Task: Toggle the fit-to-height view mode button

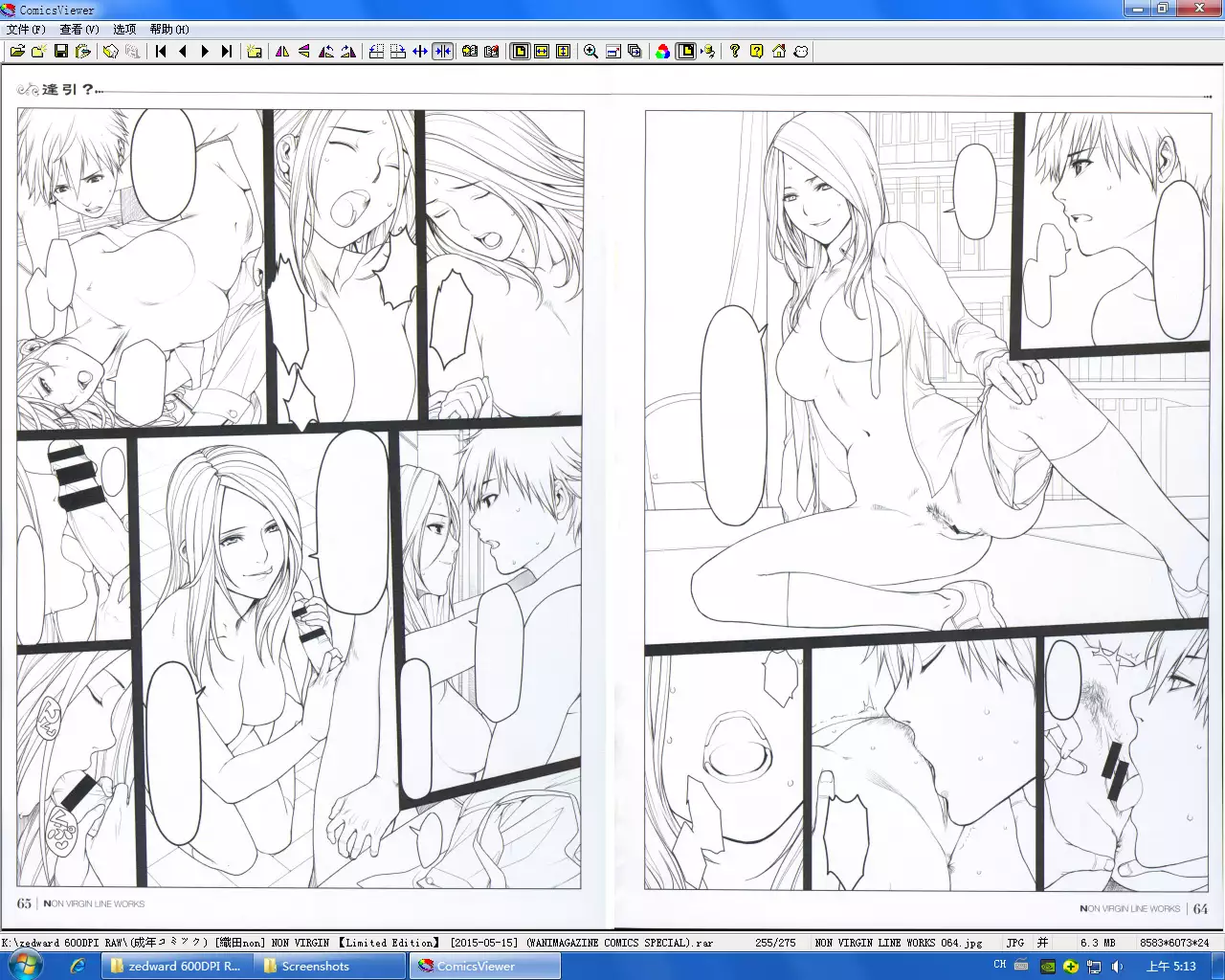Action: 564,52
